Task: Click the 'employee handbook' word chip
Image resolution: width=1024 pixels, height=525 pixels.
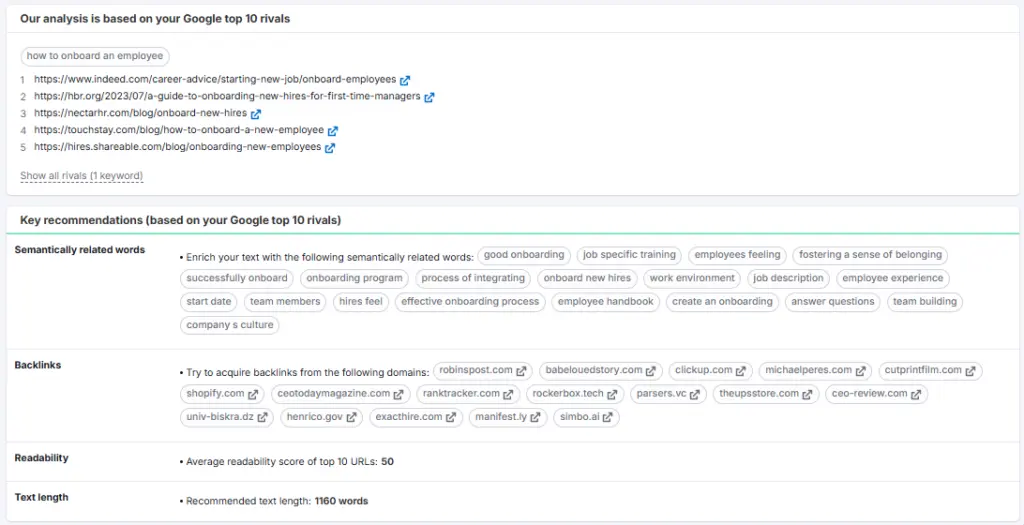Action: tap(605, 301)
